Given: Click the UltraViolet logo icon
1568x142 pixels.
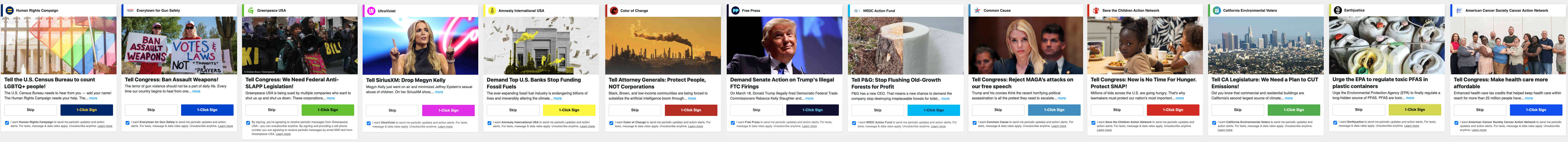Looking at the screenshot, I should click(371, 11).
